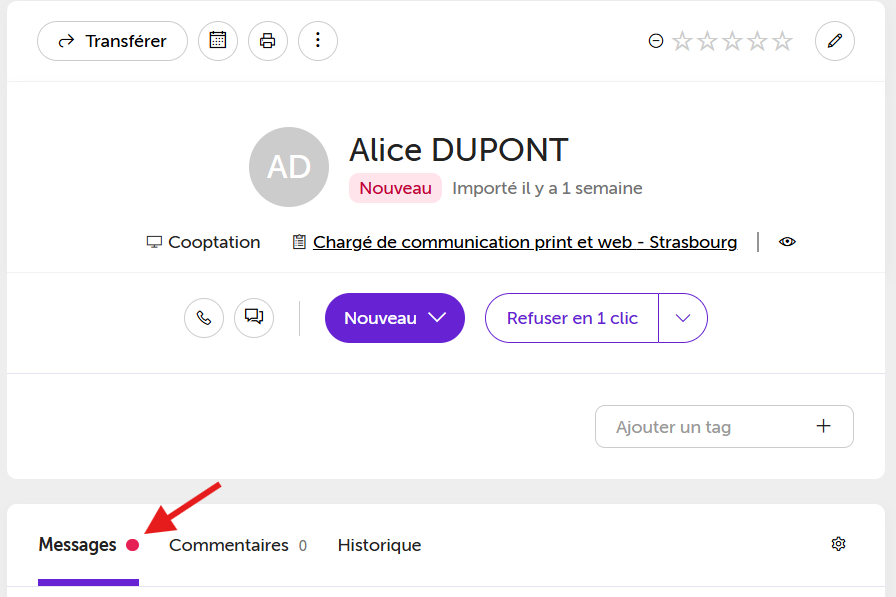Expand the refusal options chevron
The image size is (896, 597).
tap(683, 318)
